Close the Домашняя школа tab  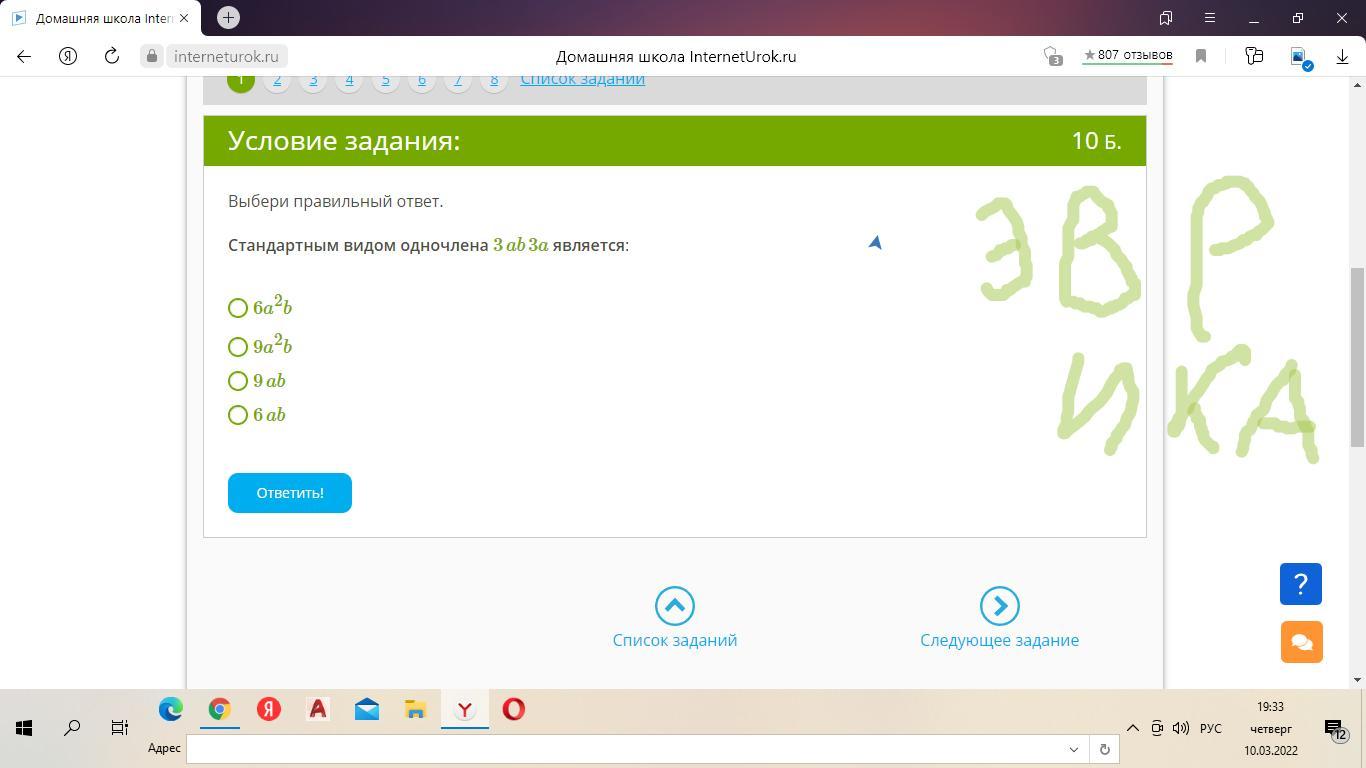(x=184, y=18)
